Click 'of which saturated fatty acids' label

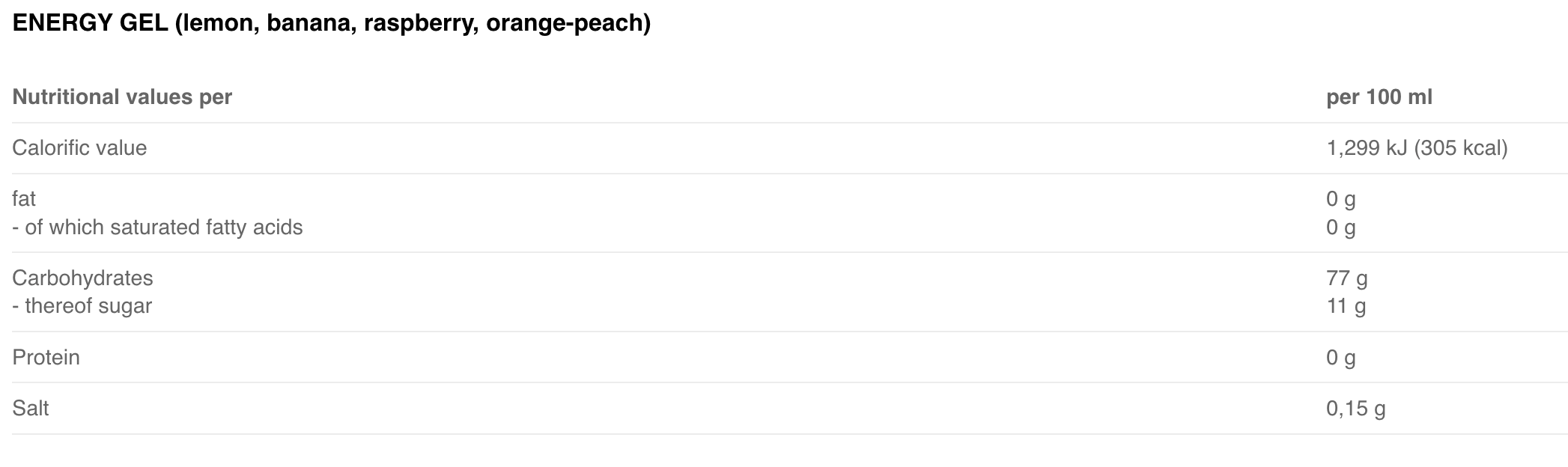163,228
